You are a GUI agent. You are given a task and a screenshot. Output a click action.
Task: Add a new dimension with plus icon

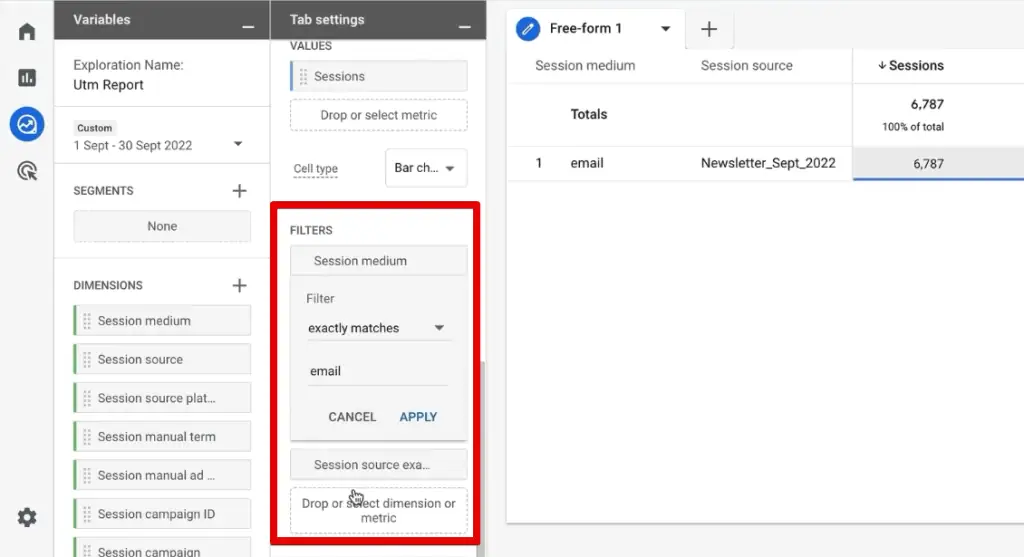[239, 285]
